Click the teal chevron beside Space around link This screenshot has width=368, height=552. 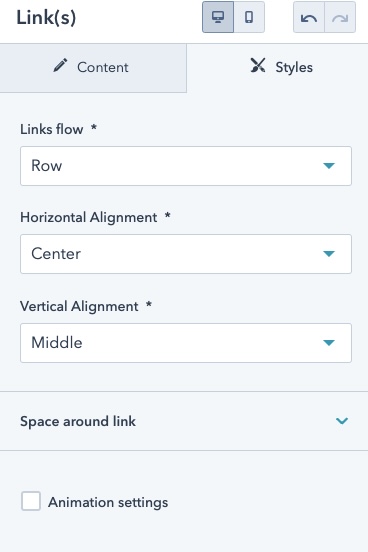point(342,421)
